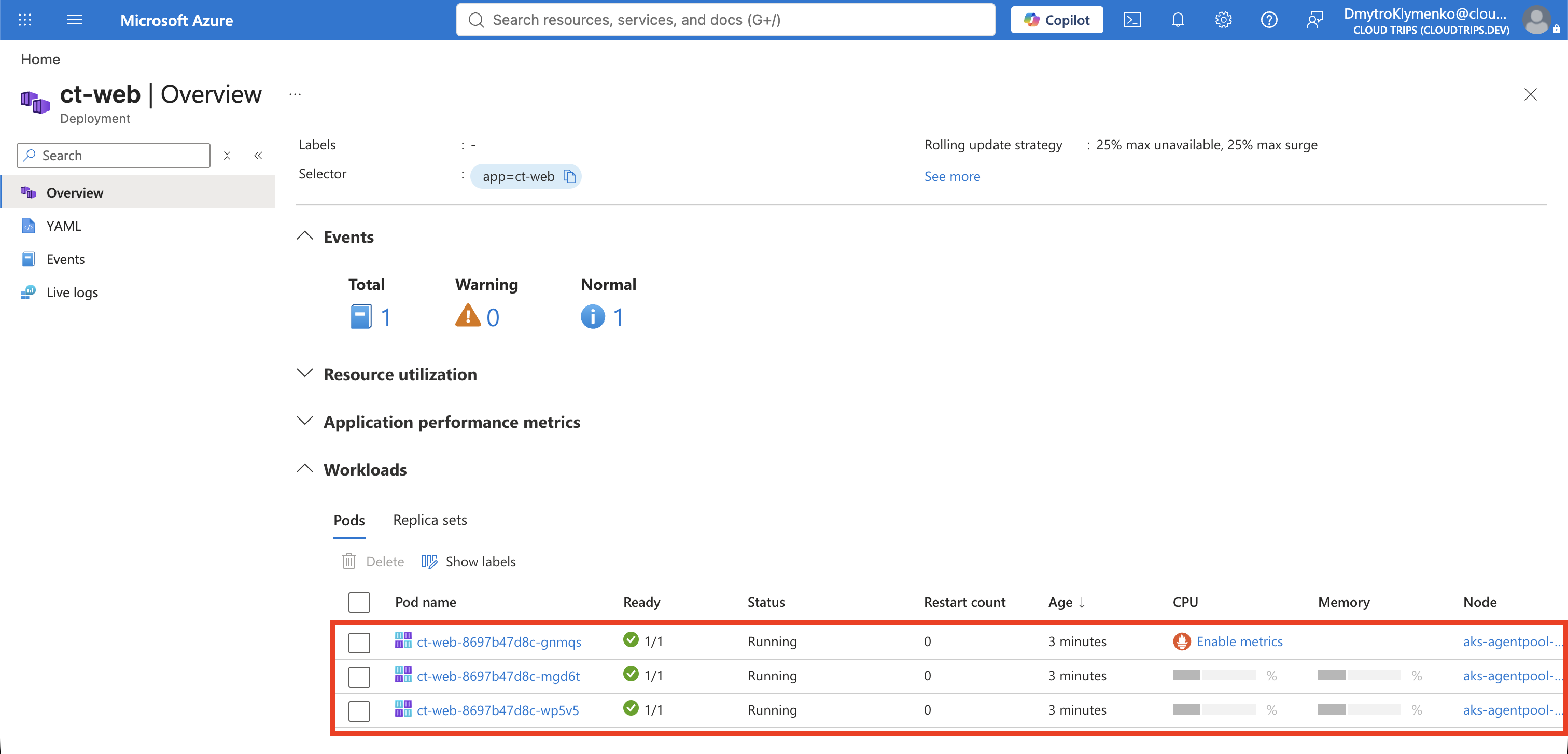The image size is (1568, 754).
Task: Open the help question mark menu
Action: pos(1269,20)
